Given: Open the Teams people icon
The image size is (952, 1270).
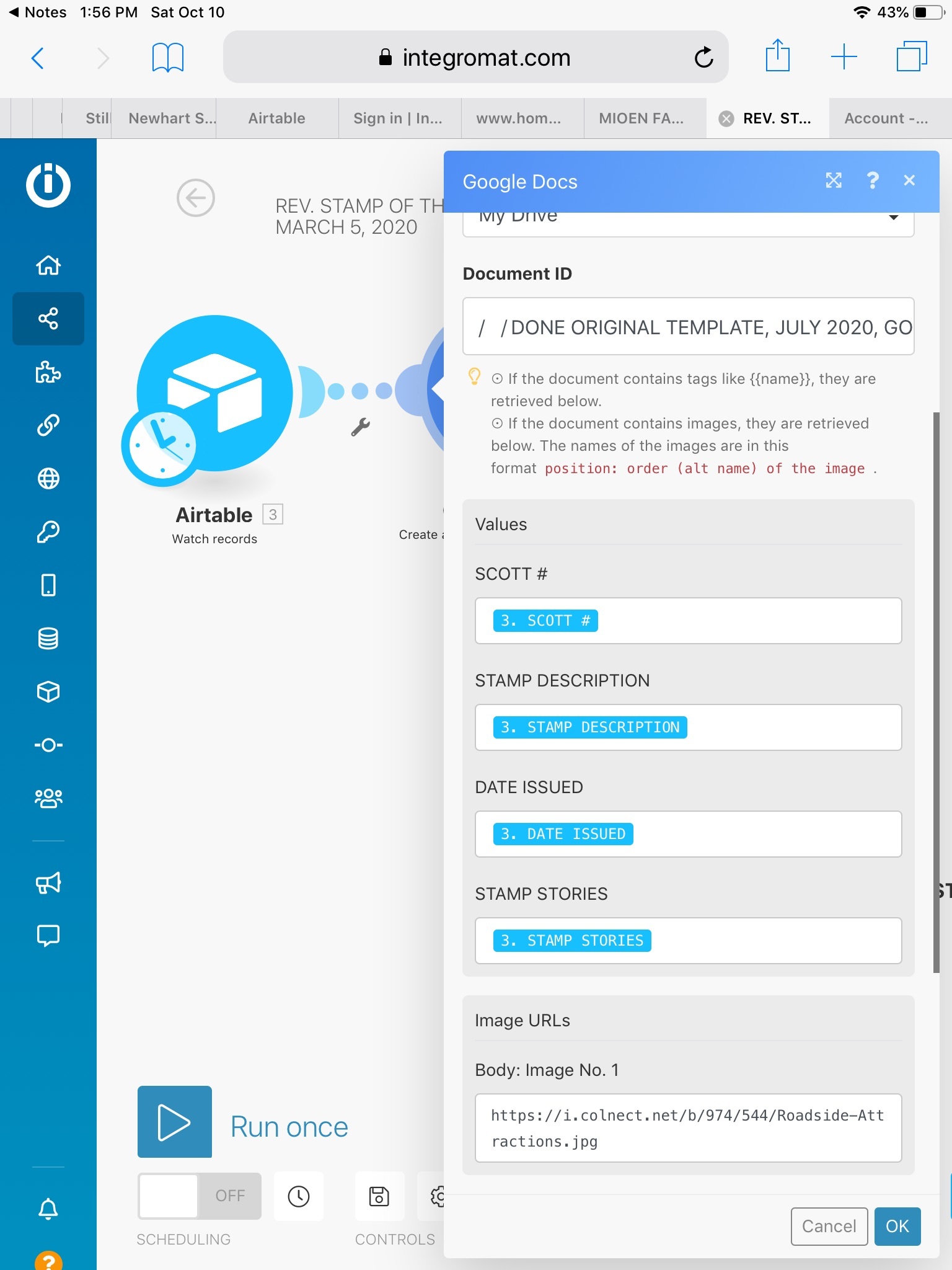Looking at the screenshot, I should (48, 798).
